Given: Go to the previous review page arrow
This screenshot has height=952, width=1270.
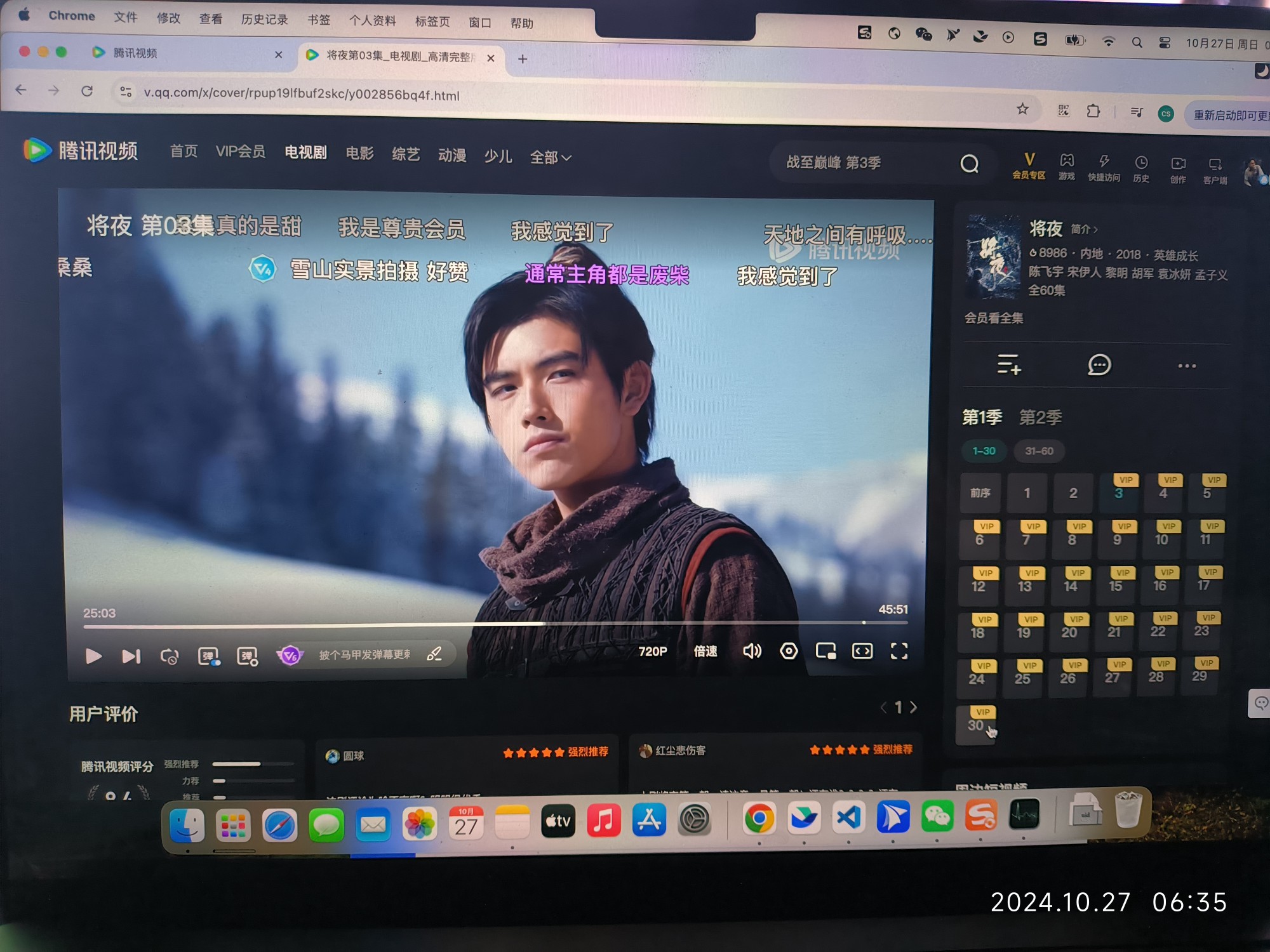Looking at the screenshot, I should click(x=883, y=707).
